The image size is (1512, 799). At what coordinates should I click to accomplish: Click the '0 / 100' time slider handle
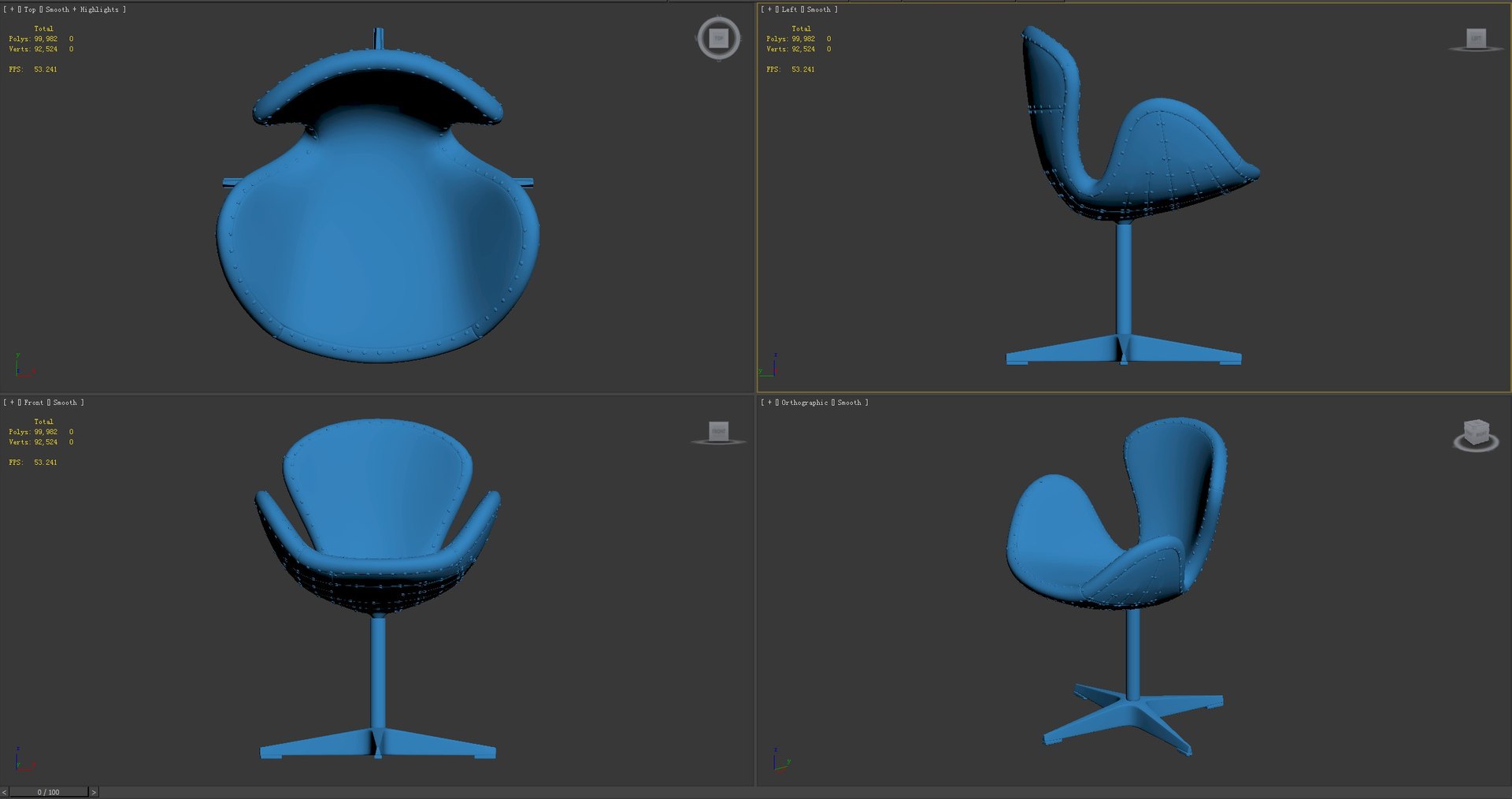[x=48, y=792]
